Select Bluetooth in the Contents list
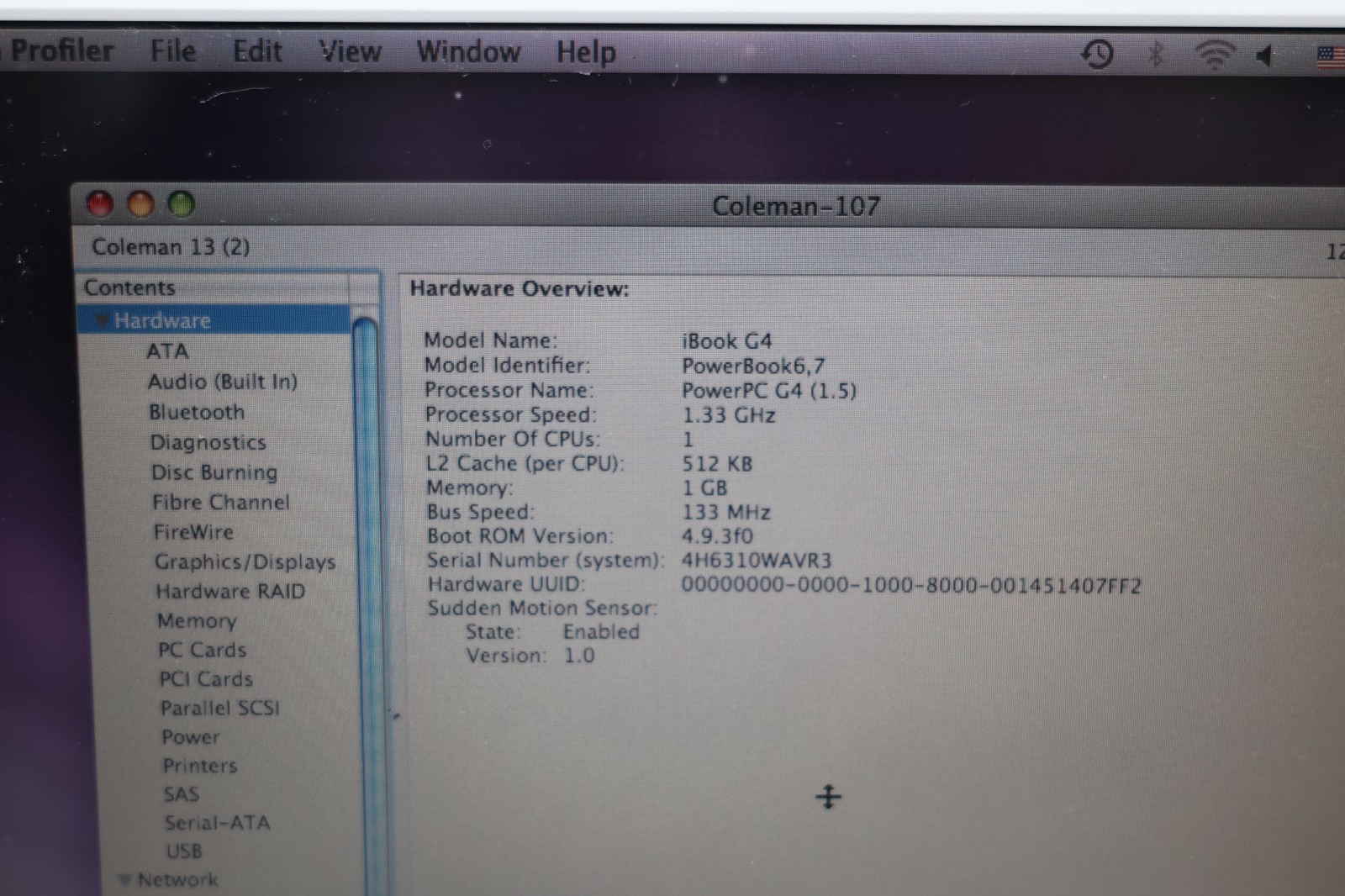The image size is (1345, 896). 197,412
